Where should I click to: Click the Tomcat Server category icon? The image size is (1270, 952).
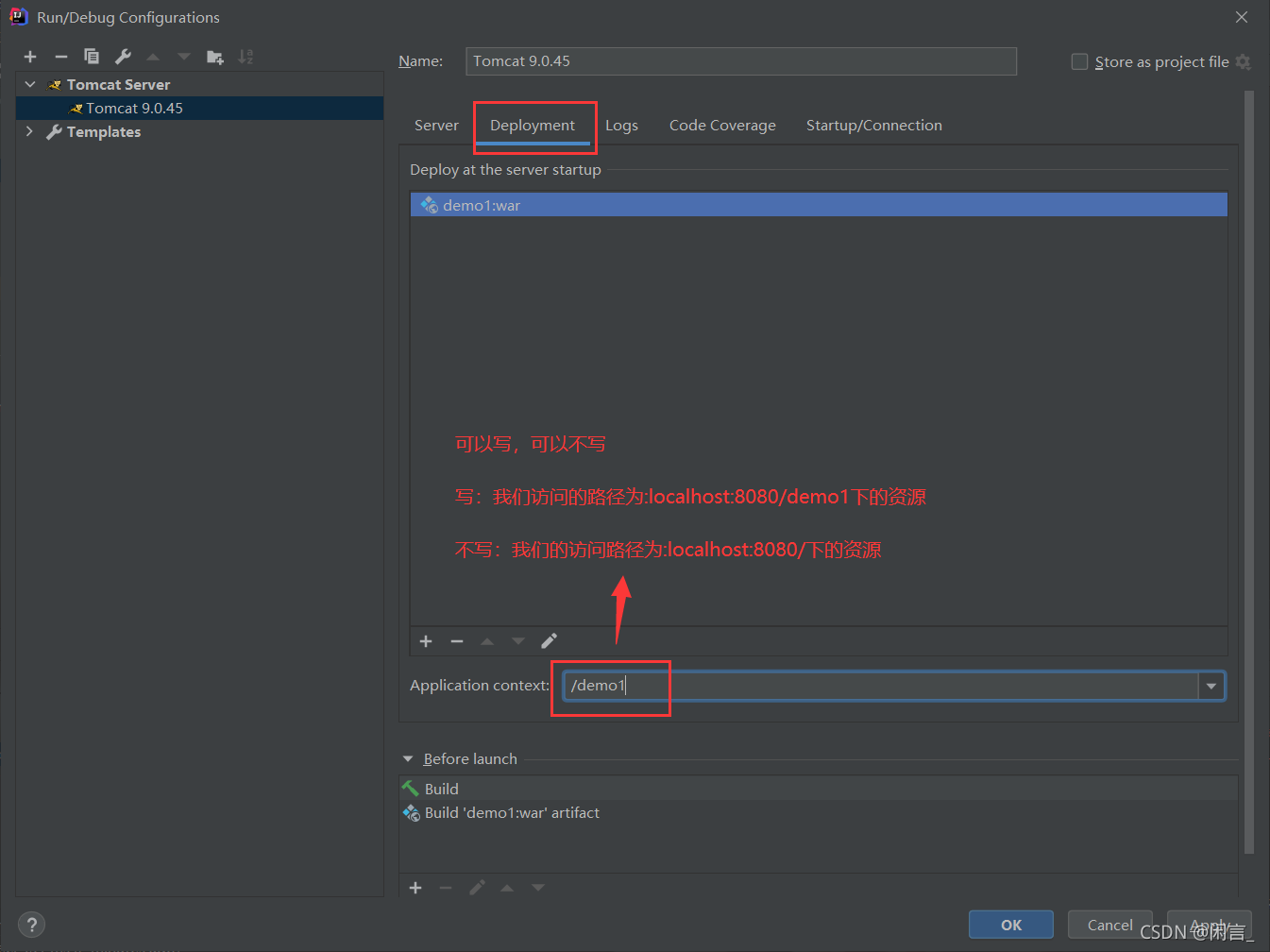tap(55, 85)
